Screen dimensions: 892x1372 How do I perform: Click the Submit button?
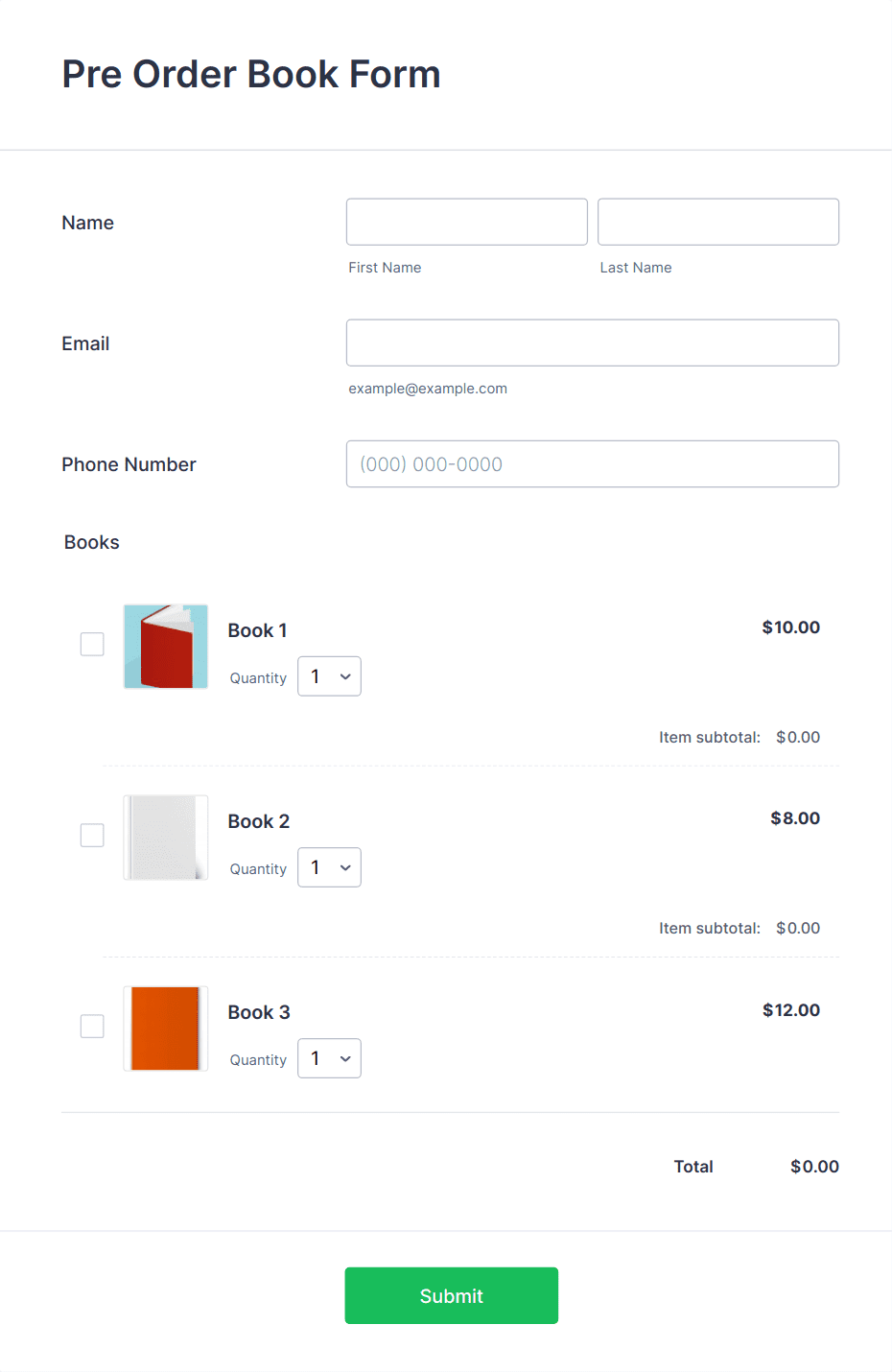[x=451, y=1295]
